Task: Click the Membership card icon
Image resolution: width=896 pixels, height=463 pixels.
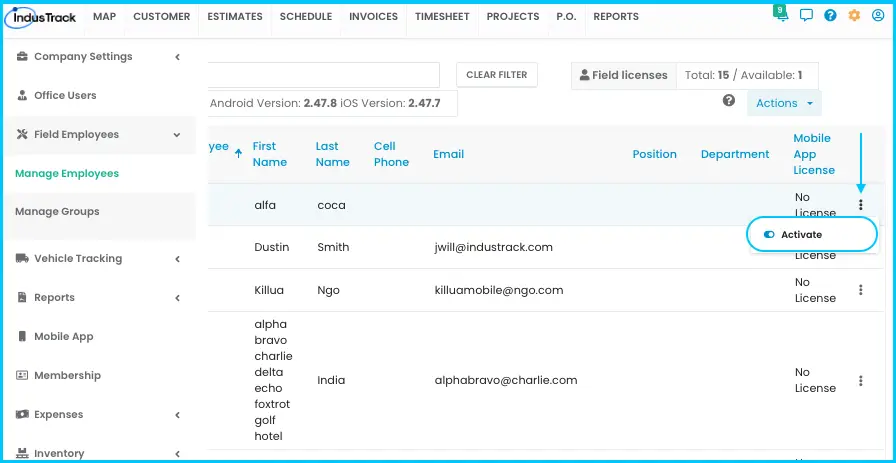Action: point(22,376)
